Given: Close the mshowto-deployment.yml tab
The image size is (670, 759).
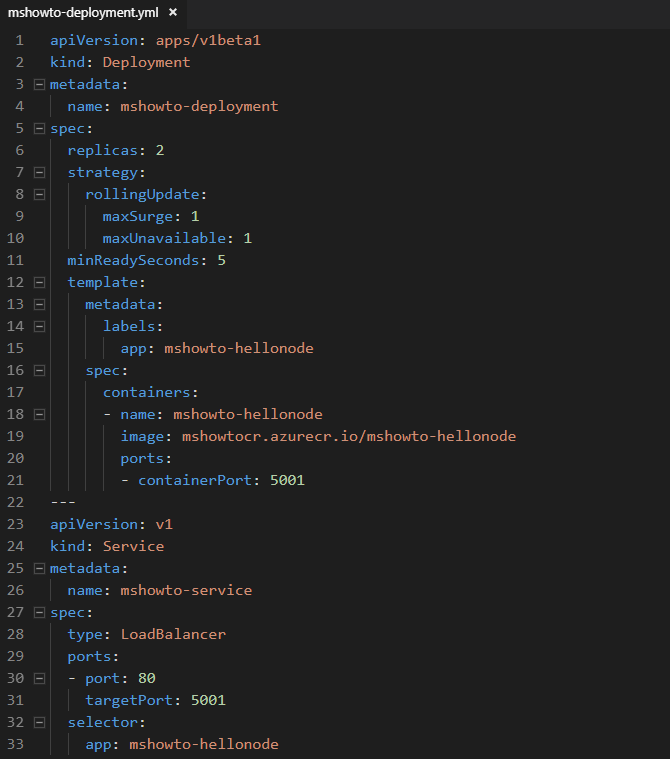Looking at the screenshot, I should click(173, 13).
